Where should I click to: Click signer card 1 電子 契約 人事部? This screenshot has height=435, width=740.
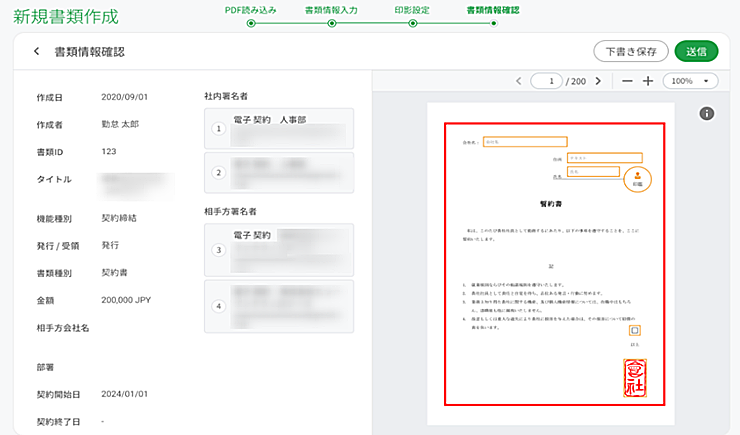pos(279,128)
